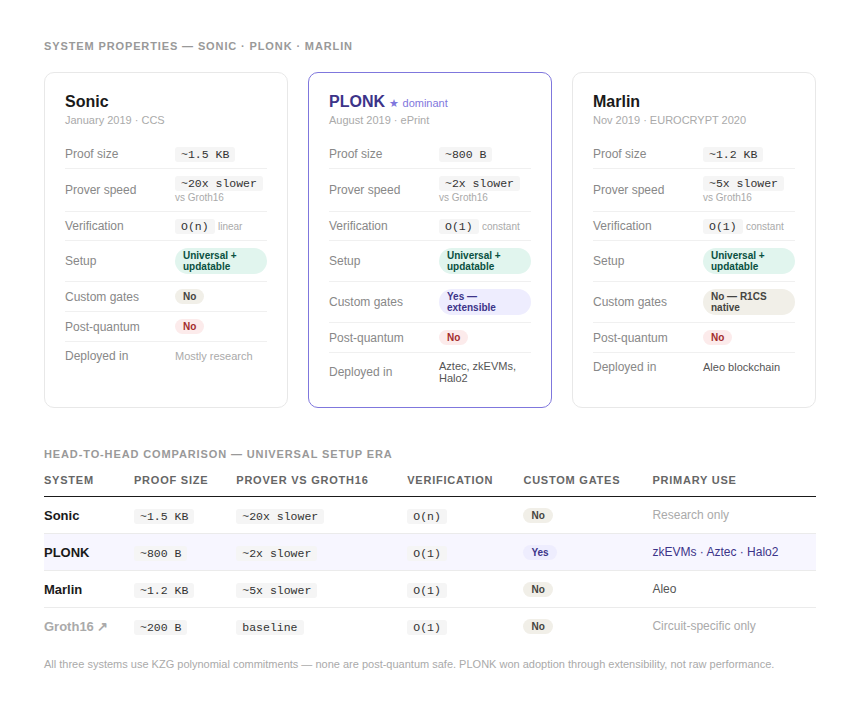
Task: Click 'August 2019 · ePrint' subtitle
Action: (x=379, y=120)
